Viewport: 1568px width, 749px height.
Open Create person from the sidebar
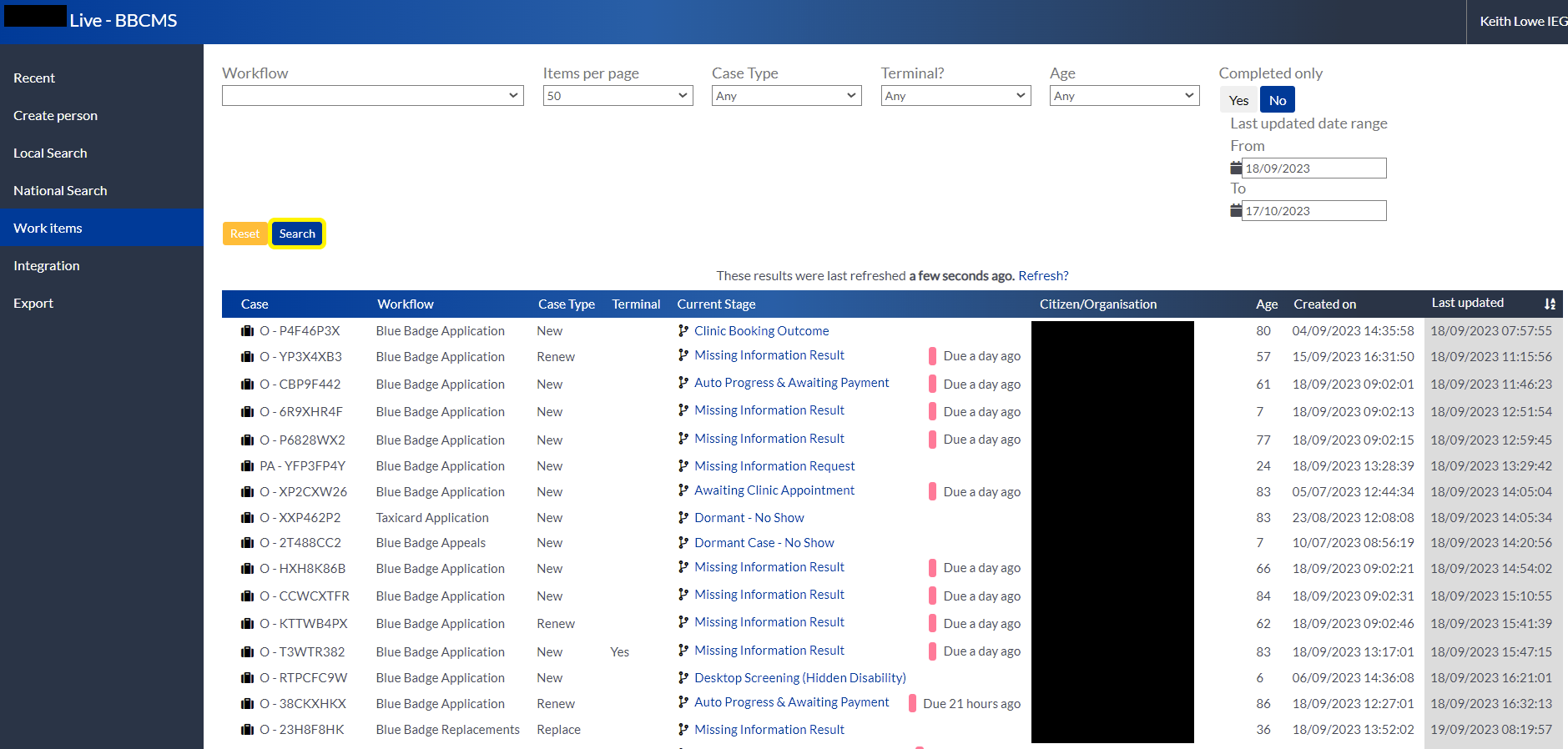(x=55, y=116)
